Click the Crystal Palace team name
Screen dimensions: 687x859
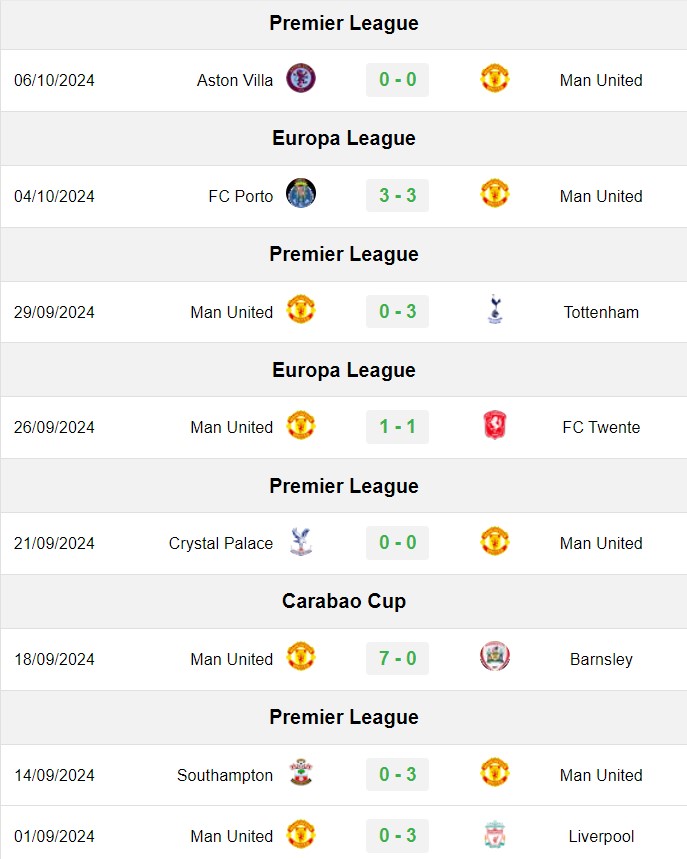point(221,543)
